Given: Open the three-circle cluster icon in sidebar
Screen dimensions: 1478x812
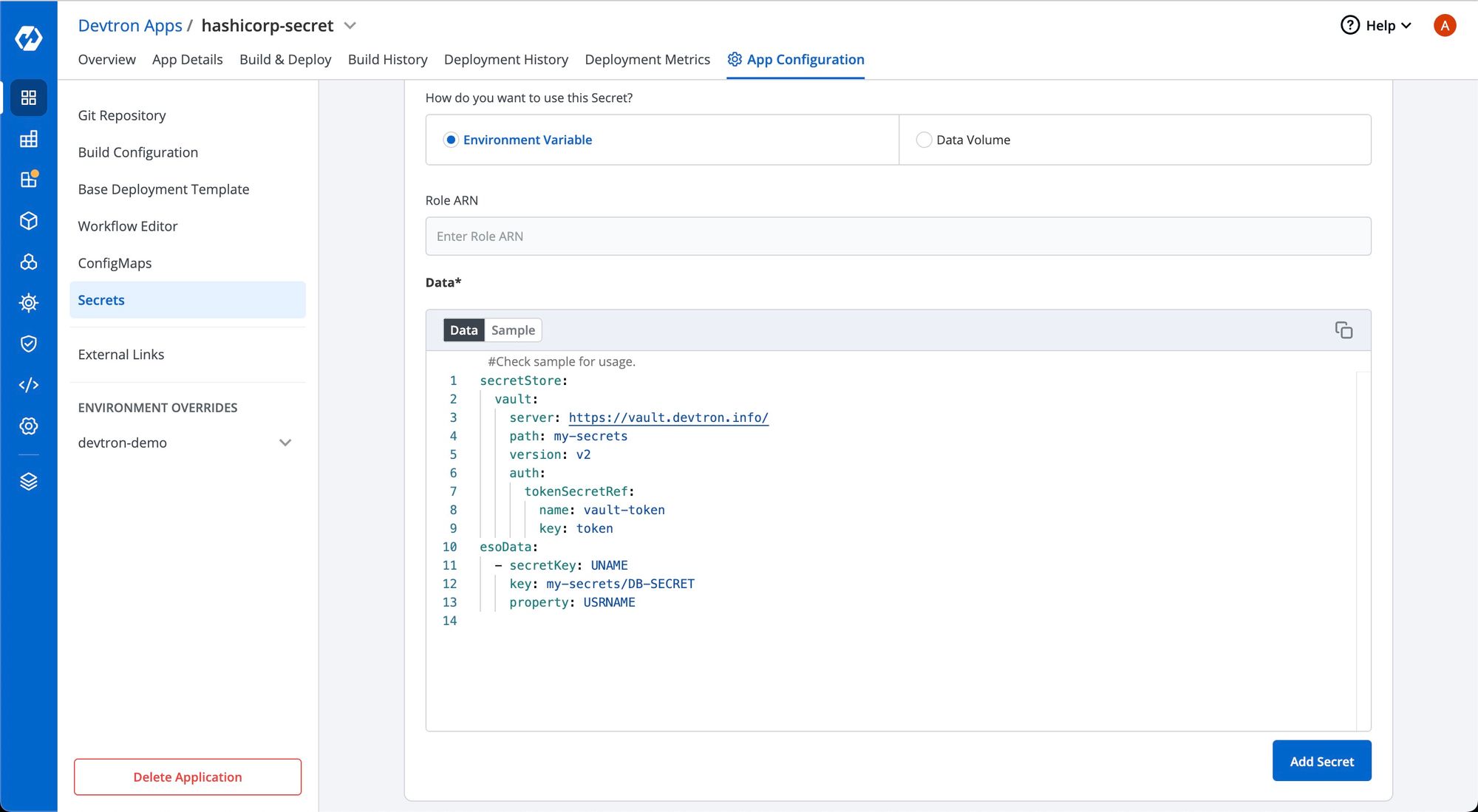Looking at the screenshot, I should [29, 262].
